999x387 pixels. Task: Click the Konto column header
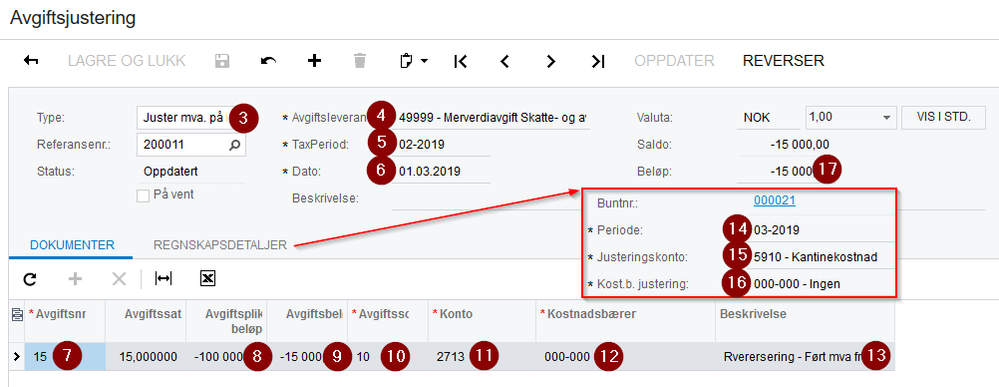coord(482,321)
